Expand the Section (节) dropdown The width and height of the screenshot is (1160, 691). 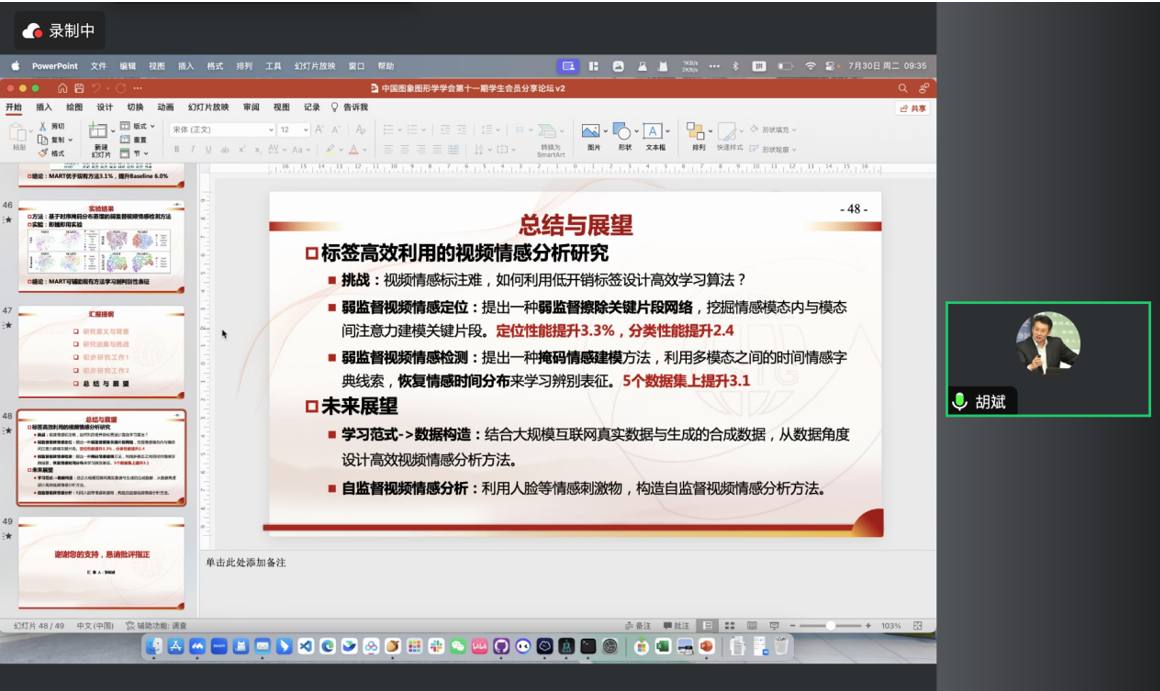[x=134, y=153]
